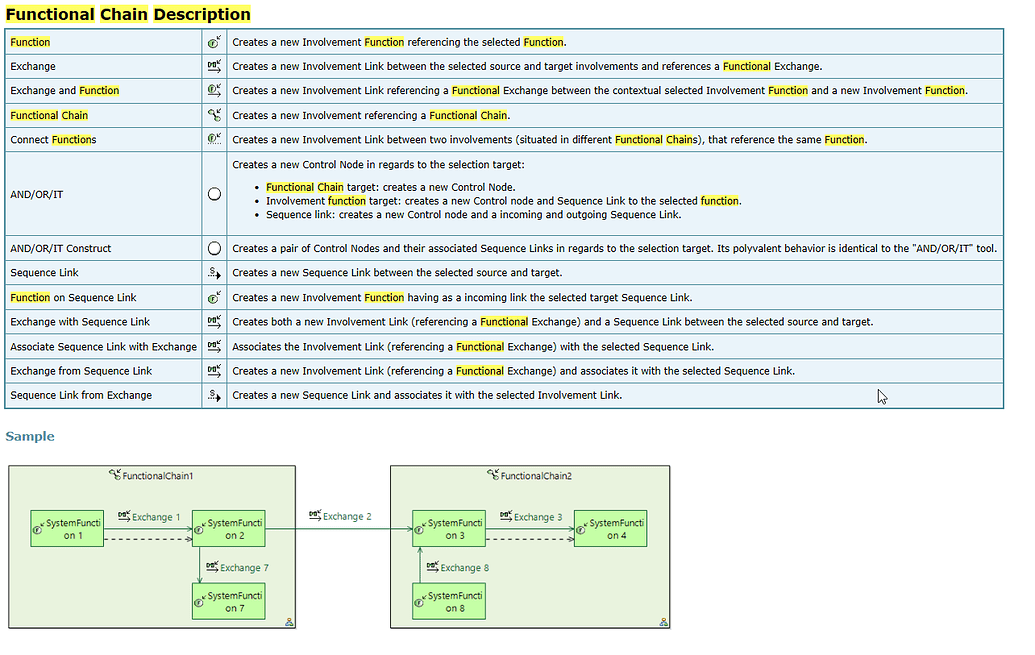Click the Connect Functions row icon

pyautogui.click(x=214, y=139)
